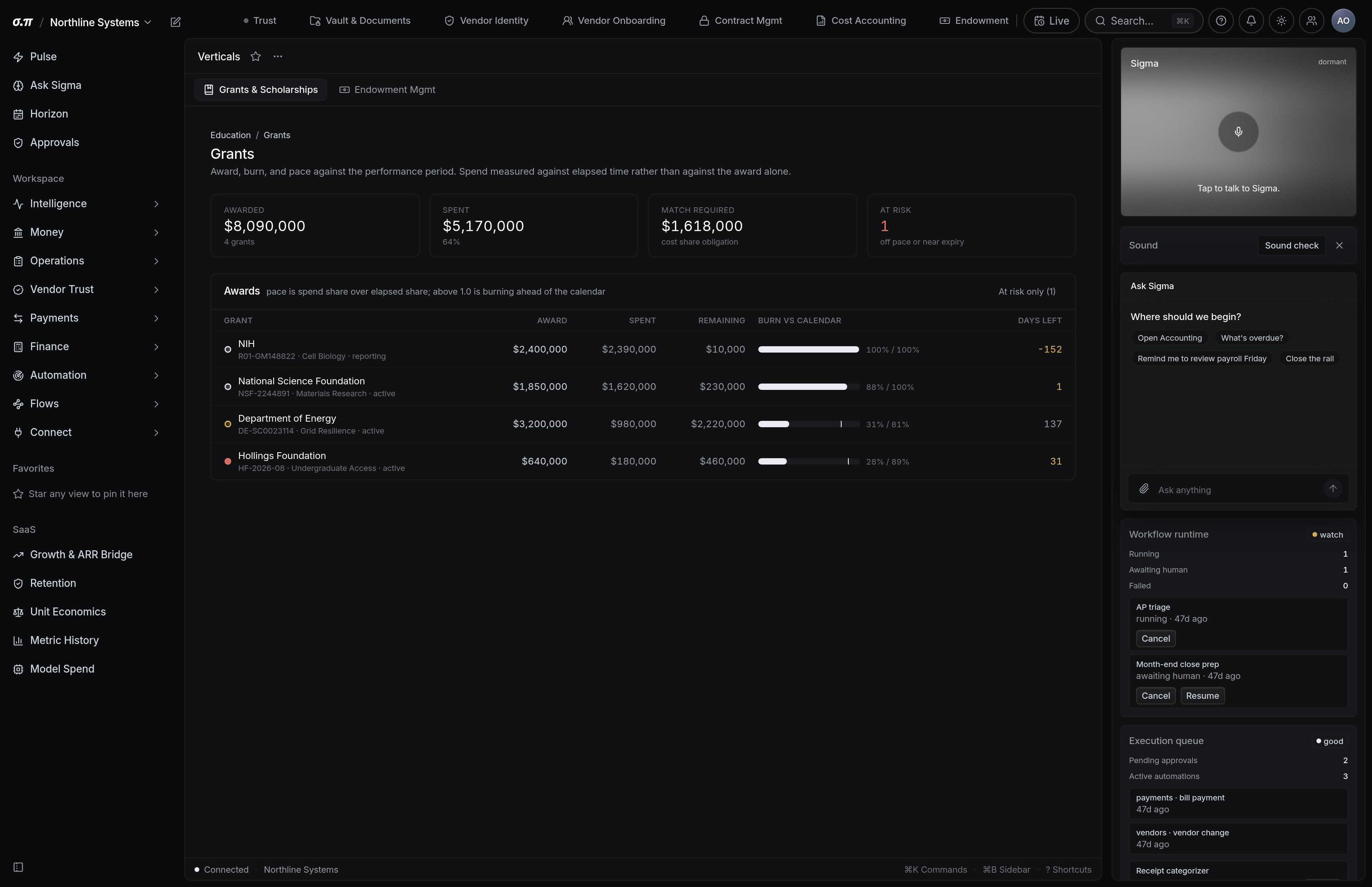Click Remind me to review payroll Friday
The image size is (1372, 887).
click(x=1202, y=359)
